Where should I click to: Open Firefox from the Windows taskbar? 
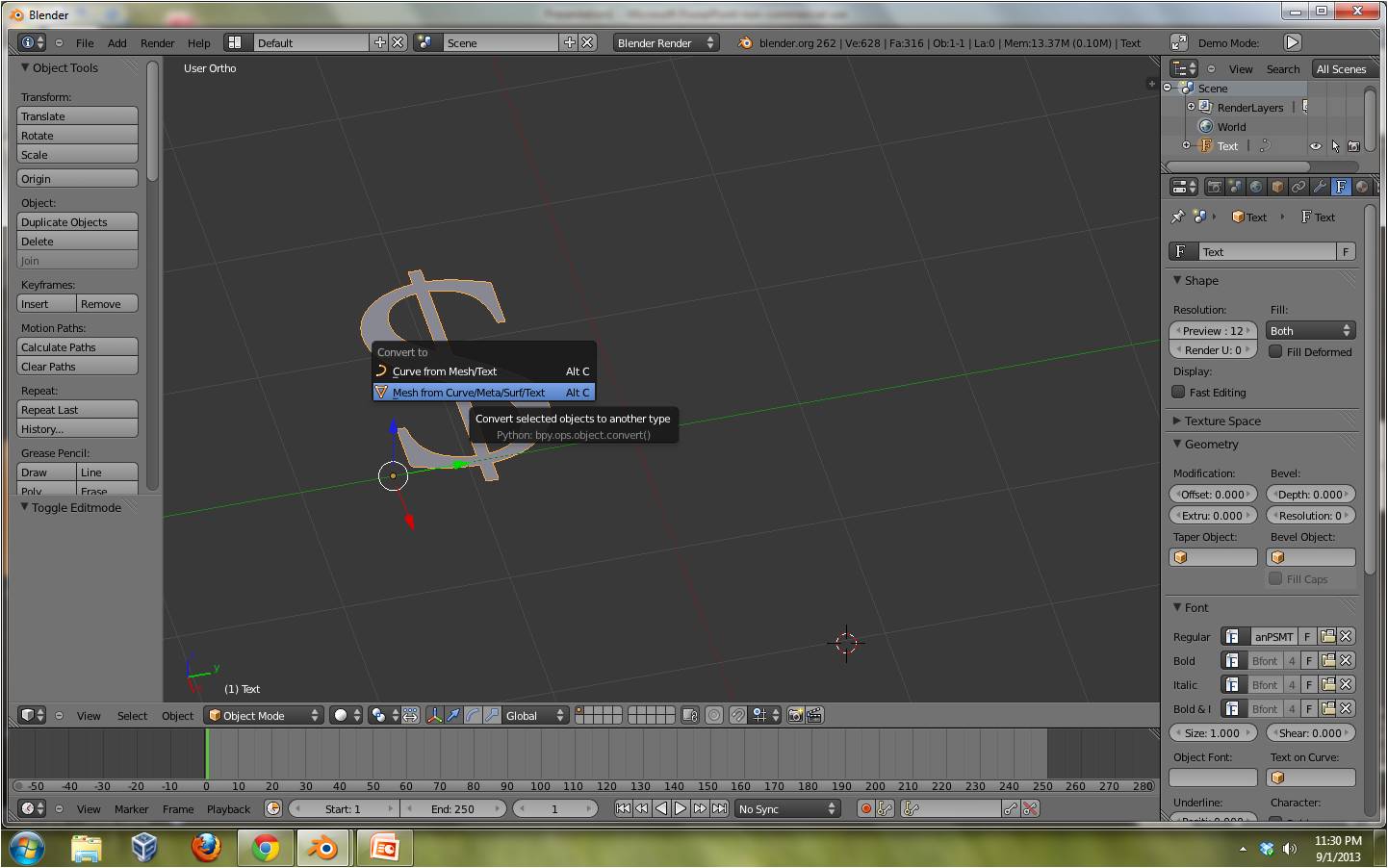(x=205, y=847)
